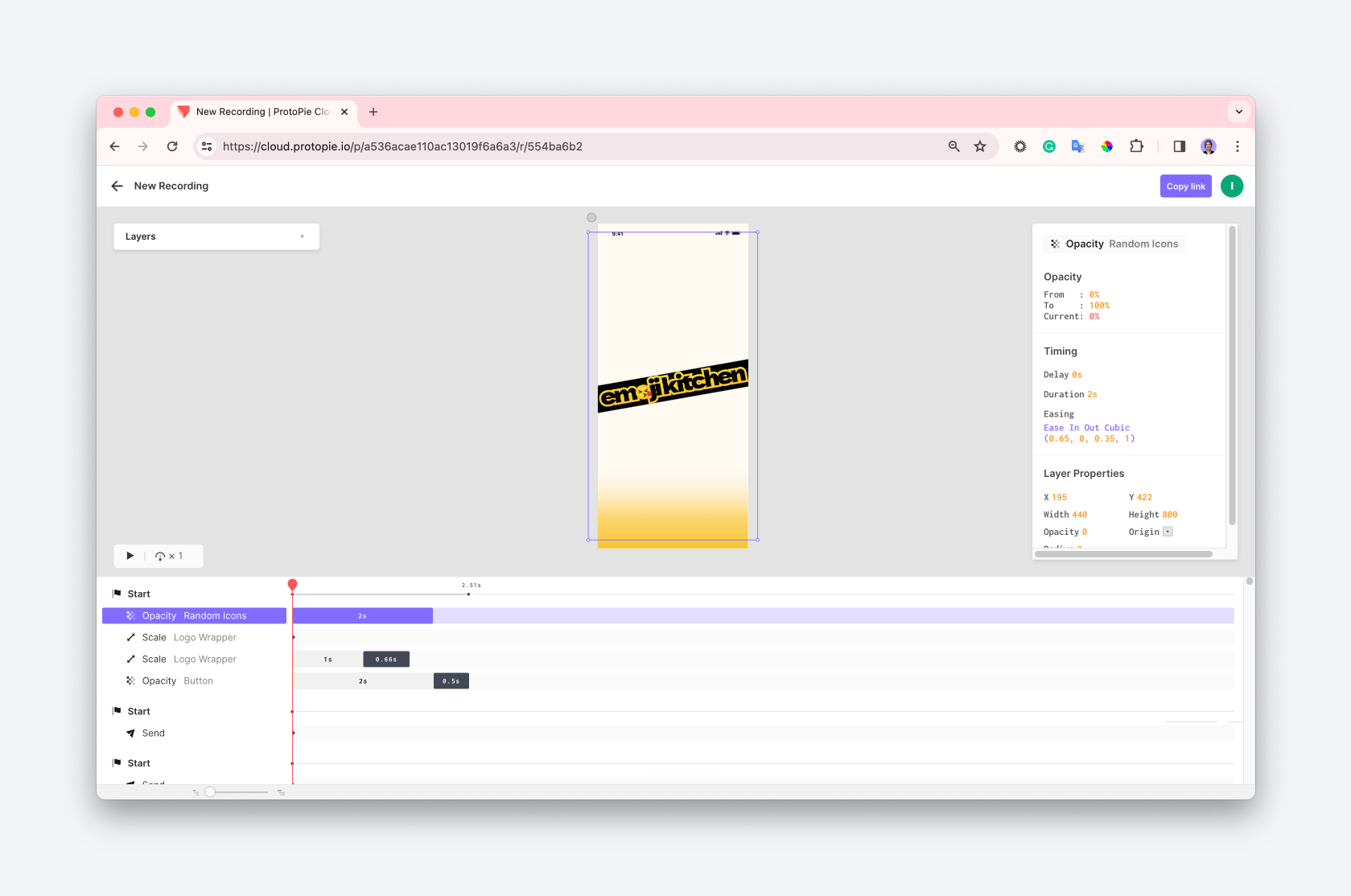Select the Opacity Button timeline row

click(x=195, y=680)
